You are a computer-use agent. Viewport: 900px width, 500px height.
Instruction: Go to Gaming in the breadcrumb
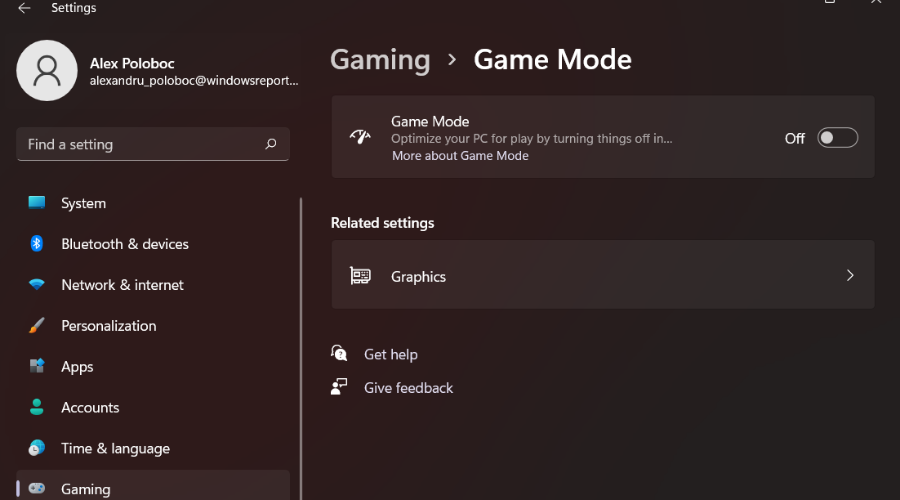380,60
